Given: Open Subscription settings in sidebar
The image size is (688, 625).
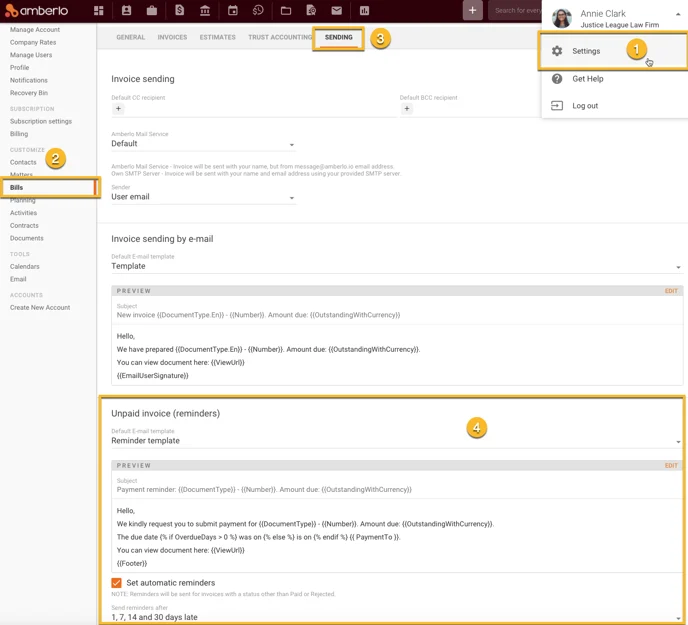Looking at the screenshot, I should (x=41, y=121).
